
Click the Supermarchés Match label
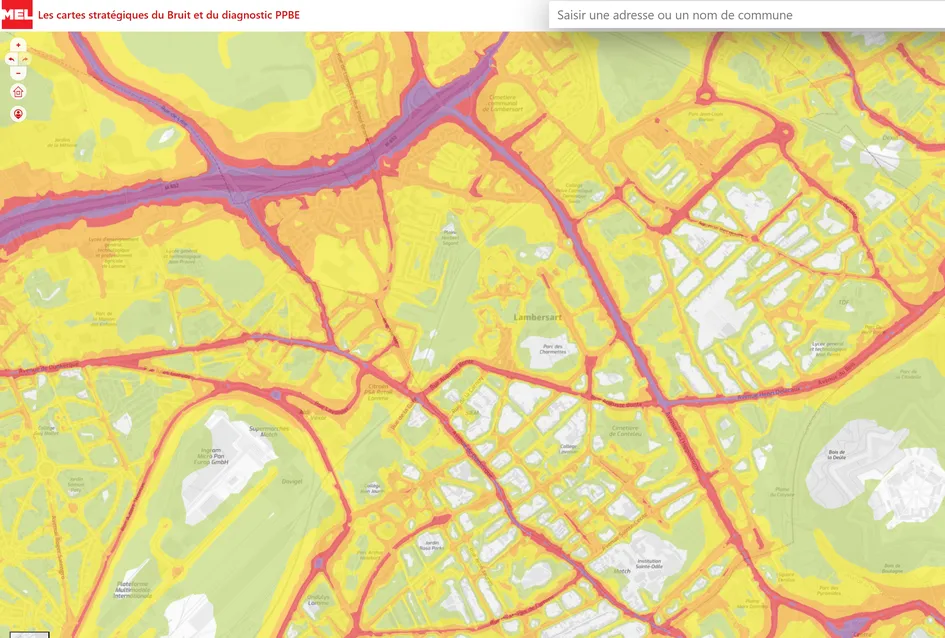click(268, 431)
